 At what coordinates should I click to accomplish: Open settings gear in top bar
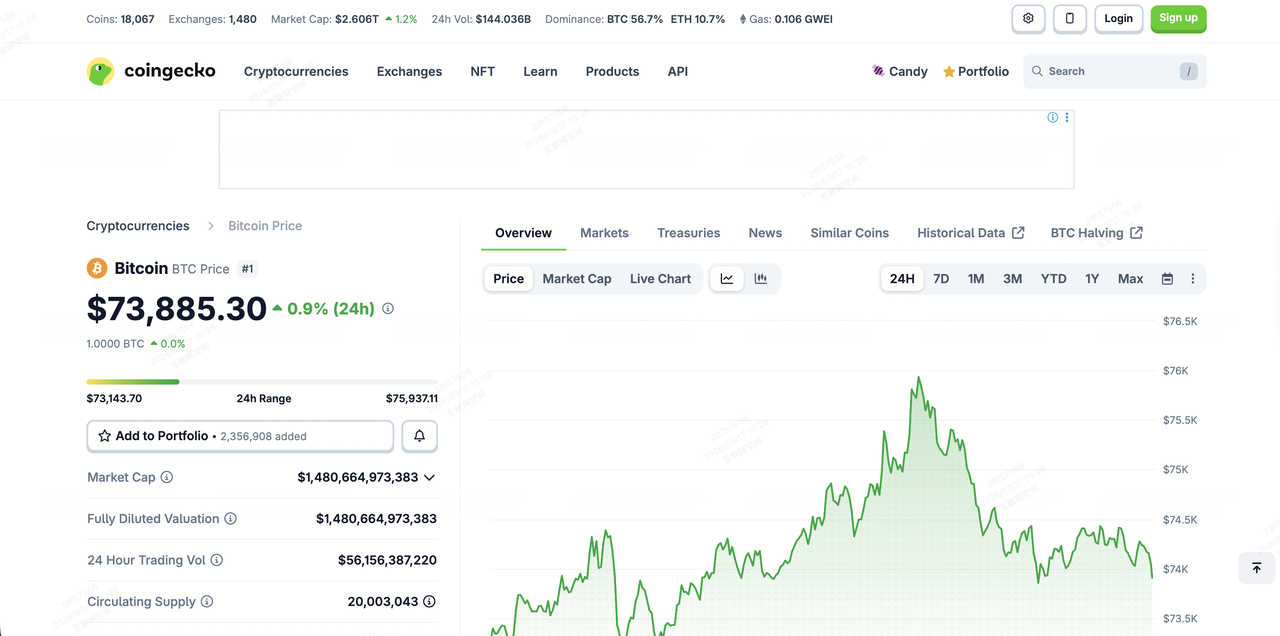tap(1028, 19)
